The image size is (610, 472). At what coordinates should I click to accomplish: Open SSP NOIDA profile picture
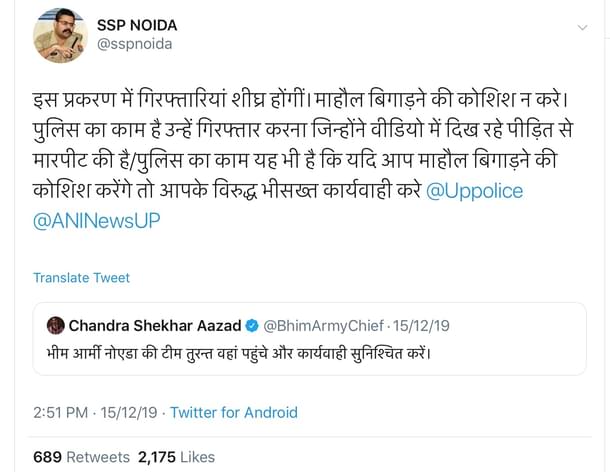(61, 35)
